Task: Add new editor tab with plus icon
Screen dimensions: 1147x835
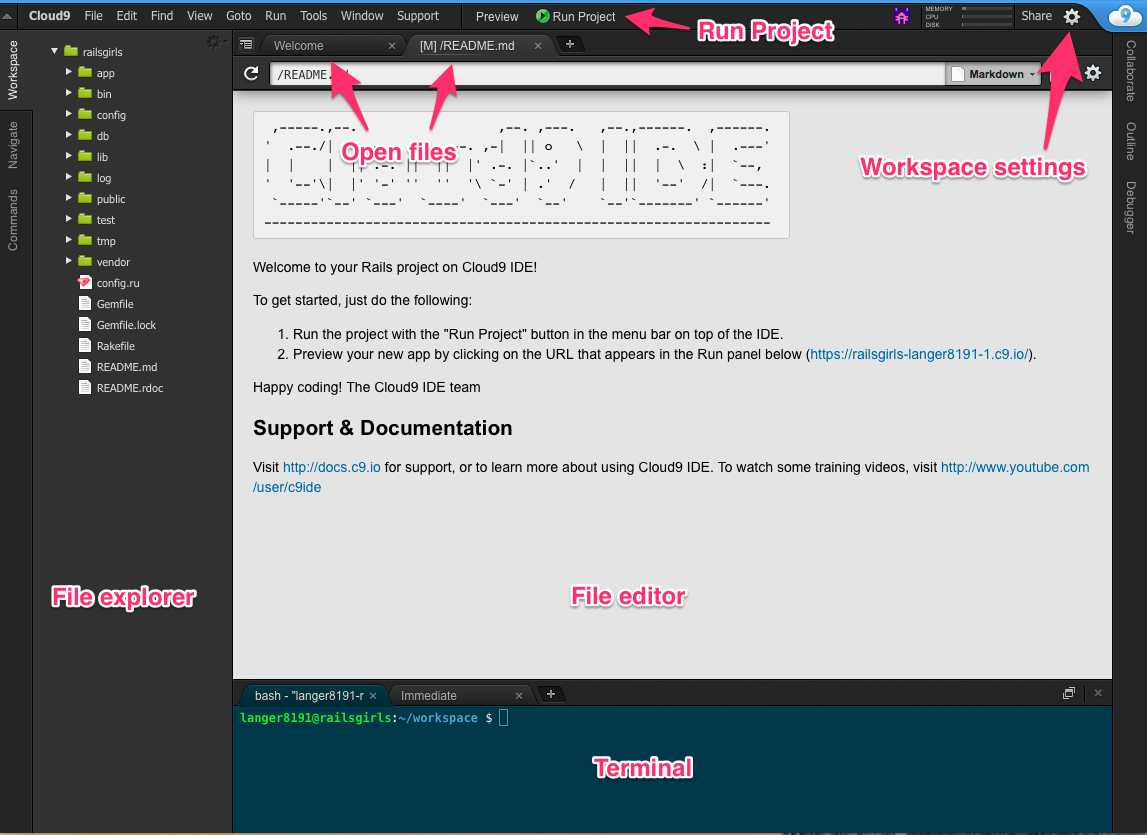Action: pyautogui.click(x=570, y=45)
